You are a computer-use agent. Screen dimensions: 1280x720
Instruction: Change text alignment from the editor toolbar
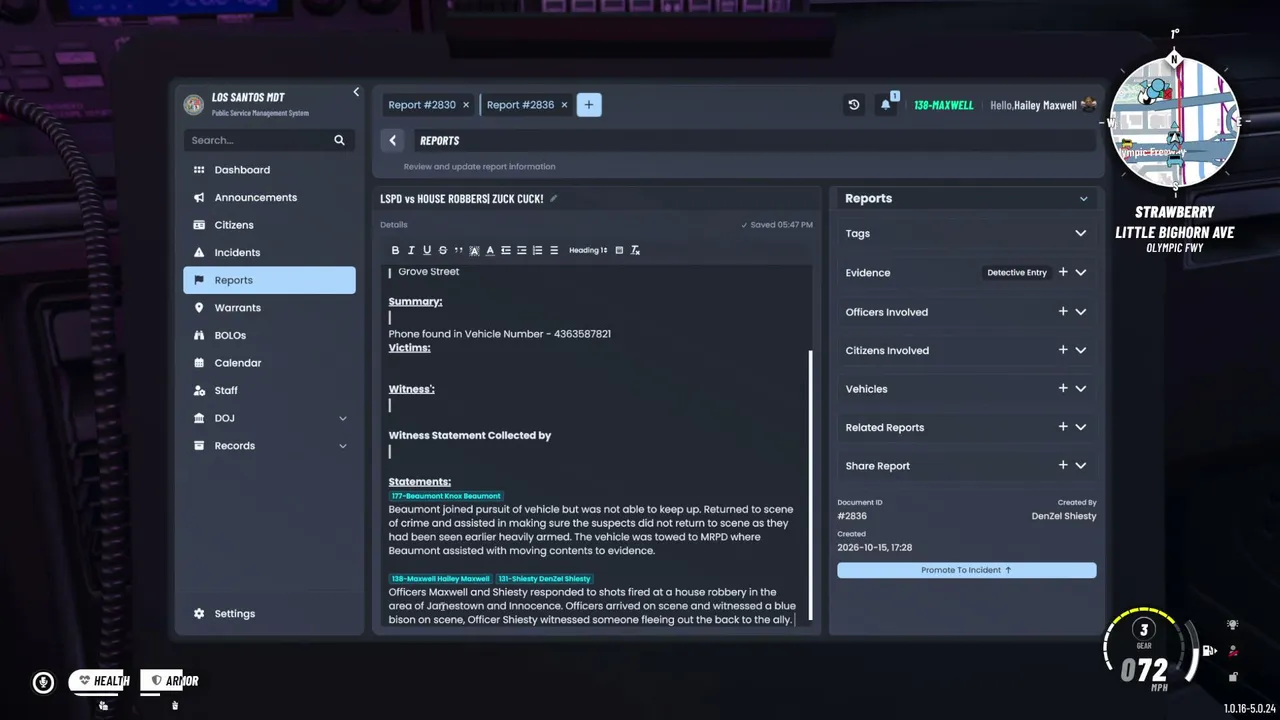point(554,250)
